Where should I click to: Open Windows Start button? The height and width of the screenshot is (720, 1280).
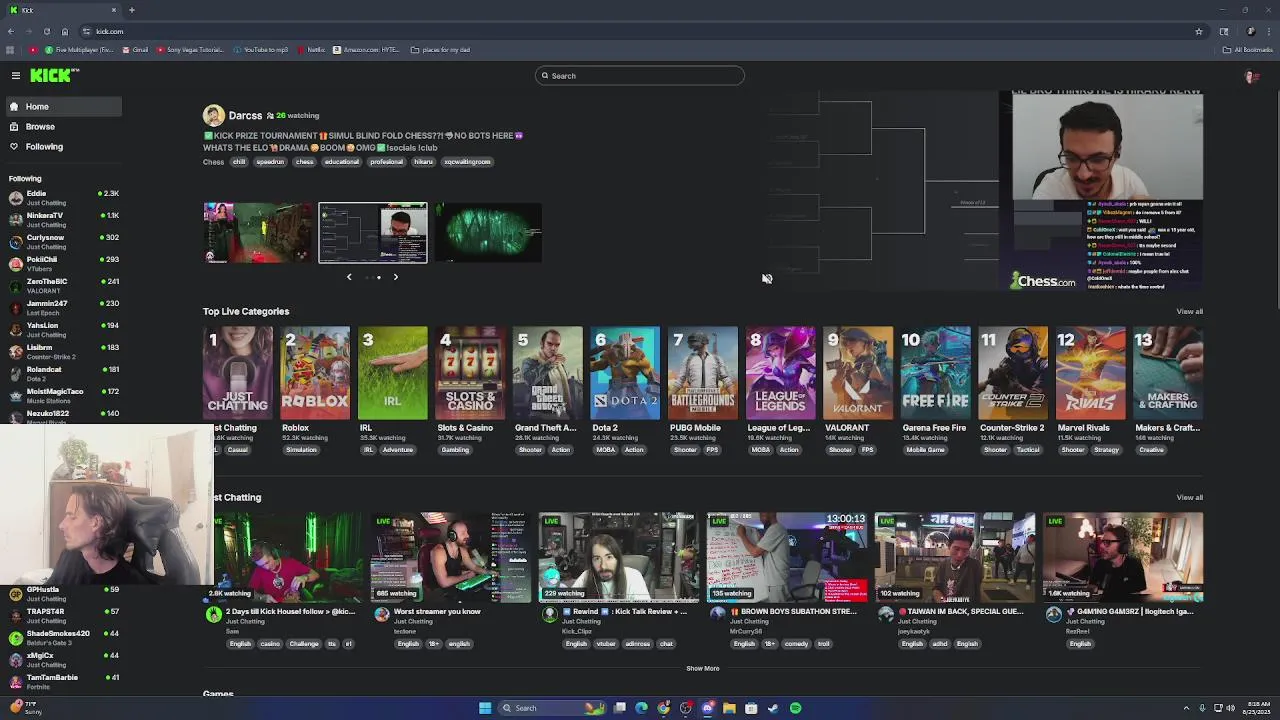pyautogui.click(x=485, y=708)
